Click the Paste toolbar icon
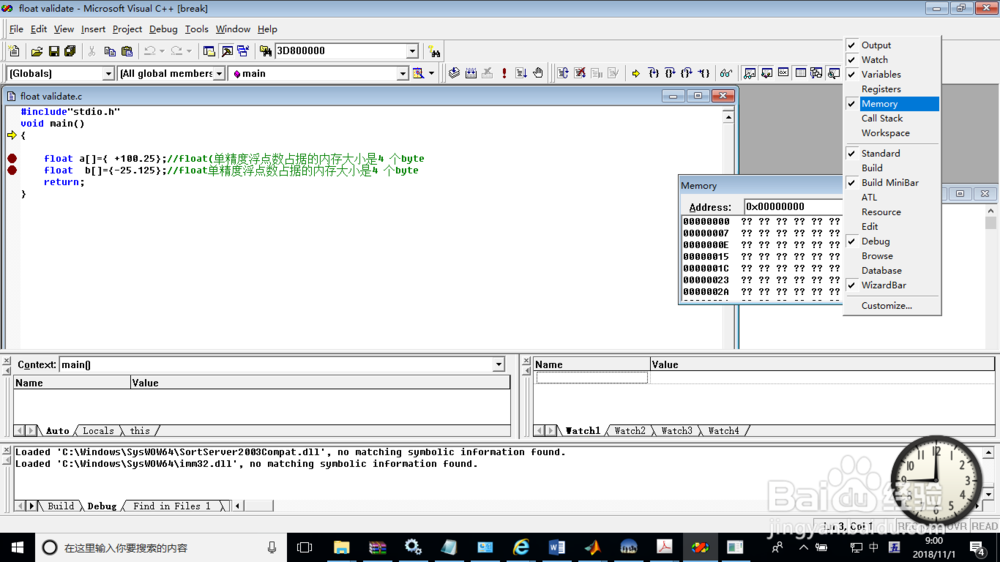Screen dimensions: 1000x562 127,51
